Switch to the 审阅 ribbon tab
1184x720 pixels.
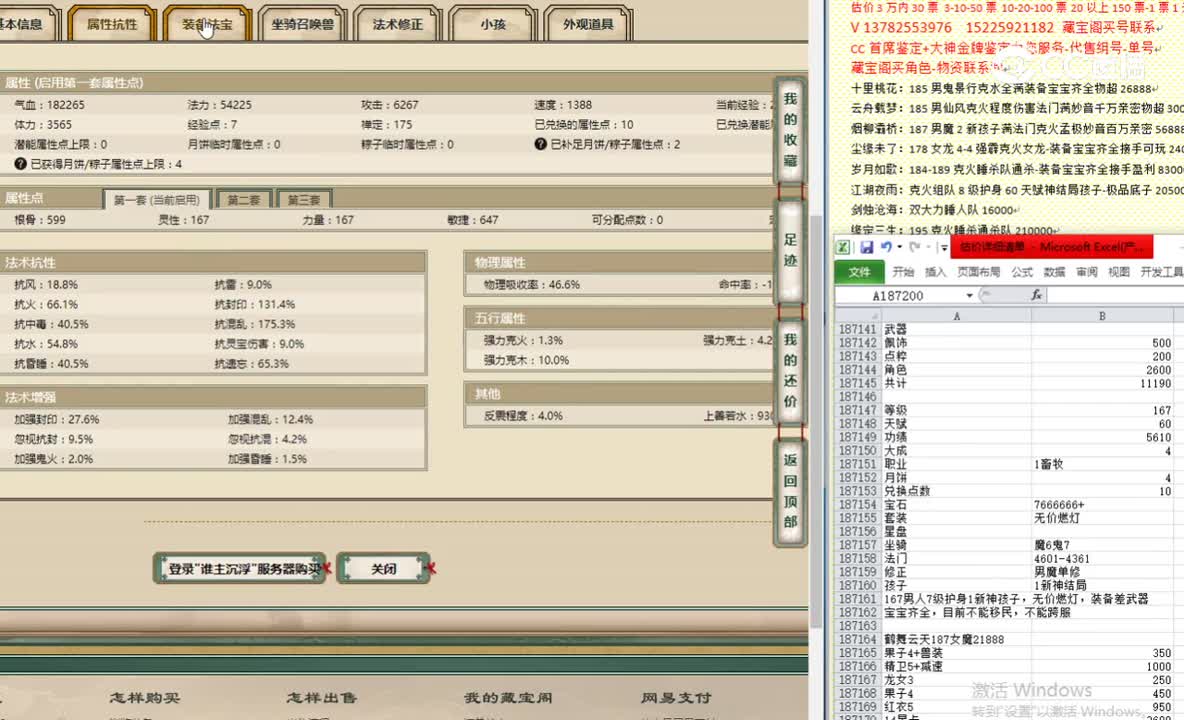click(x=1087, y=272)
